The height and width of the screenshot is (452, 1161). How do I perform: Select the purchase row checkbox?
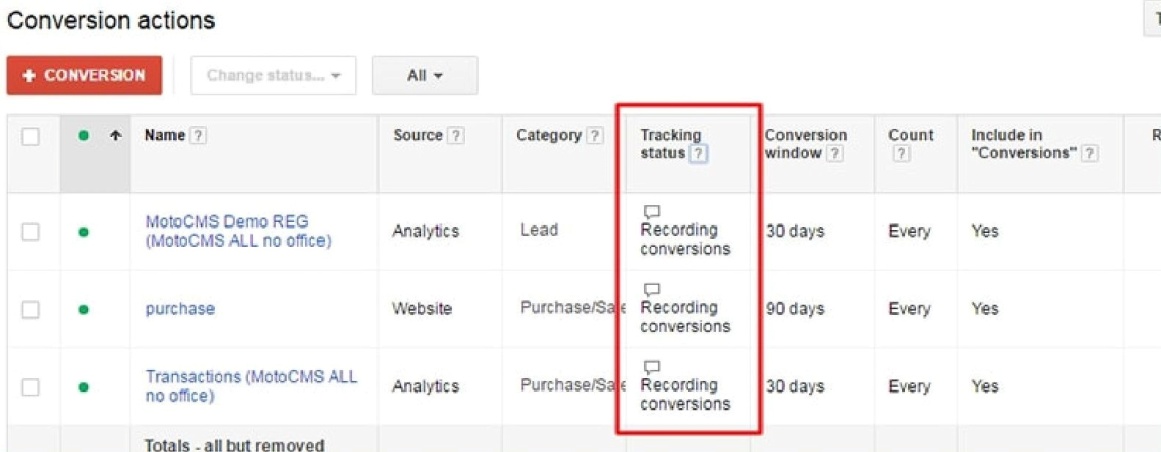tap(31, 309)
